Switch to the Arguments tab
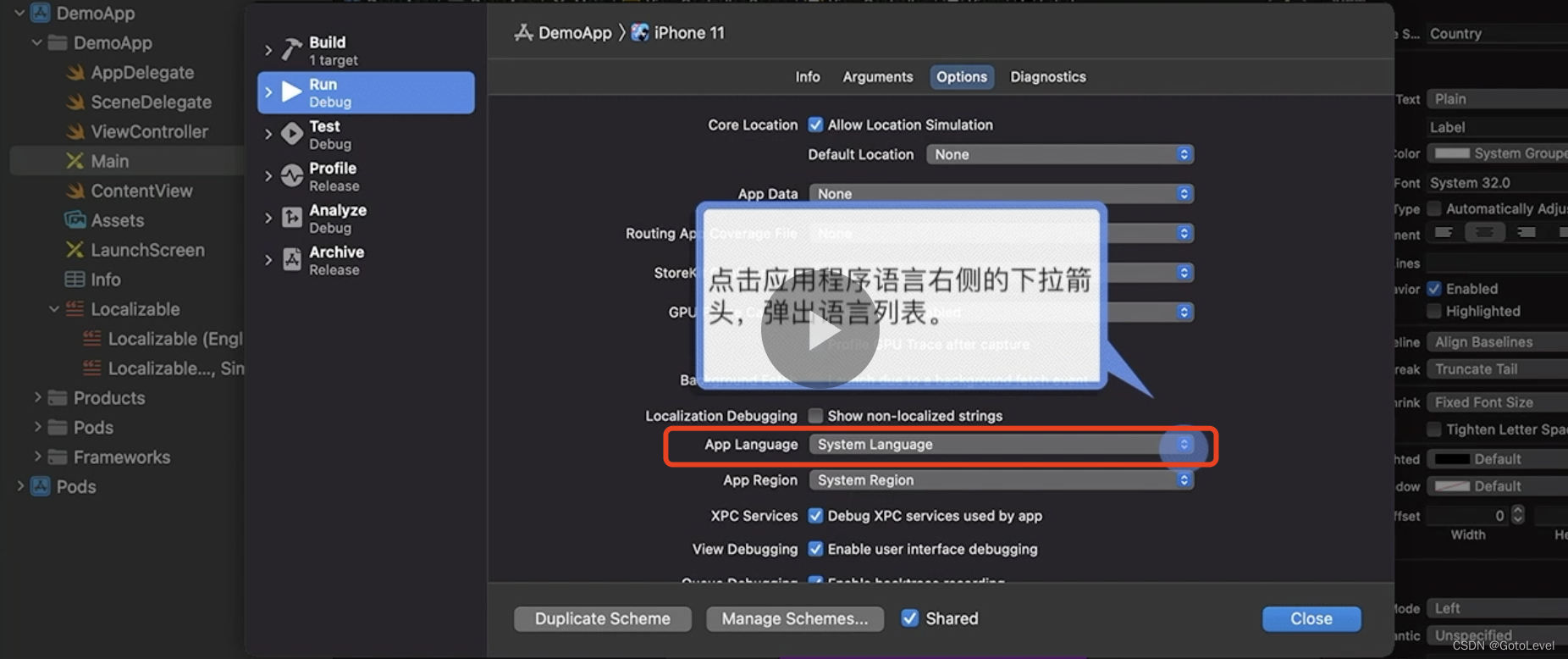Screen dimensions: 1568x659 (878, 77)
